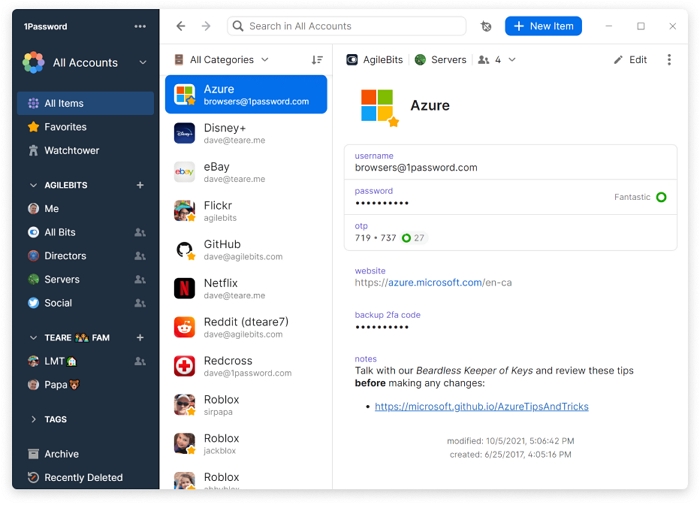Screen dimensions: 700x505
Task: Click the New Item button
Action: coord(543,26)
